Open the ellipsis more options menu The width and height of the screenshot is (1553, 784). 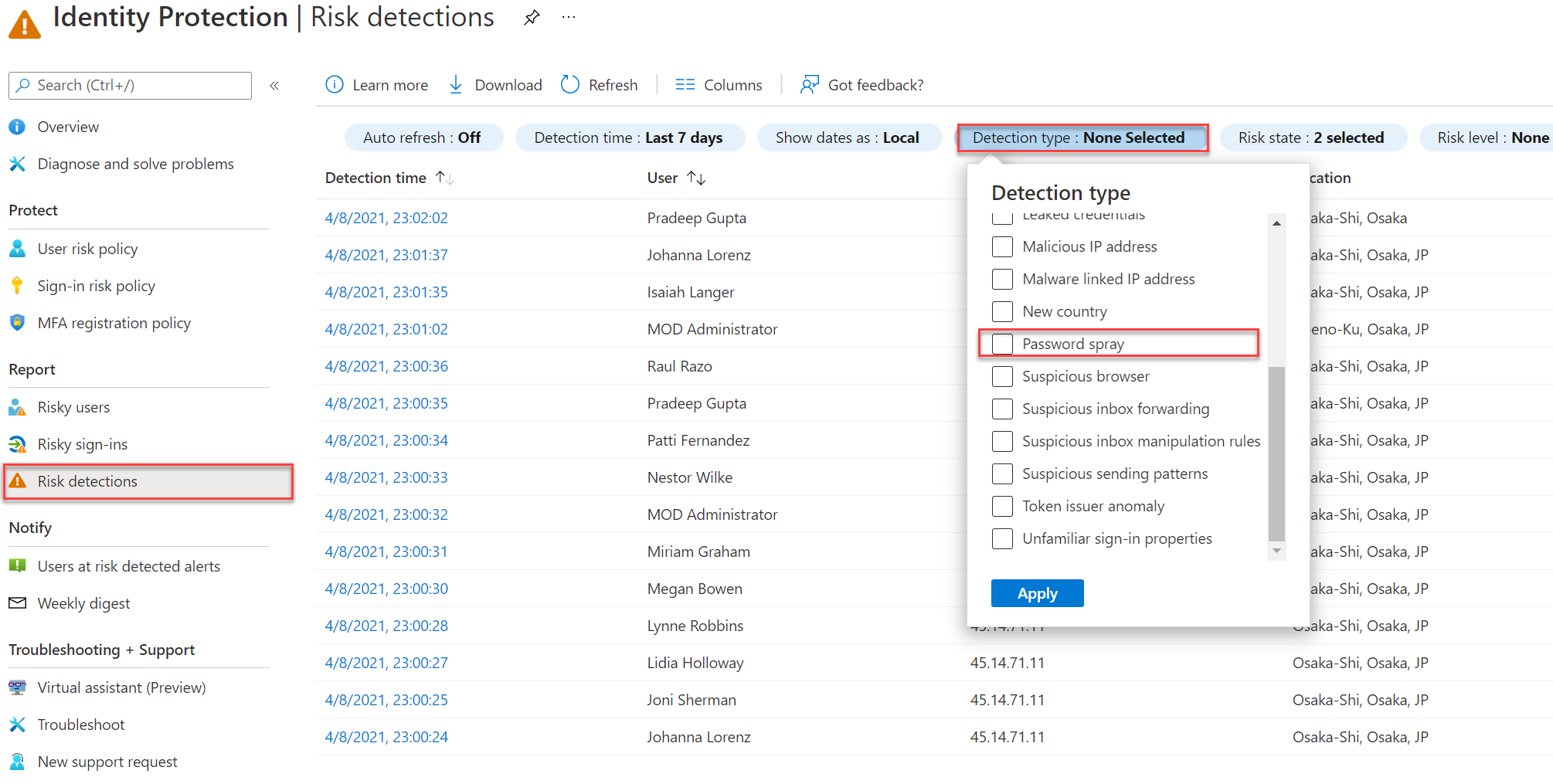pyautogui.click(x=569, y=17)
